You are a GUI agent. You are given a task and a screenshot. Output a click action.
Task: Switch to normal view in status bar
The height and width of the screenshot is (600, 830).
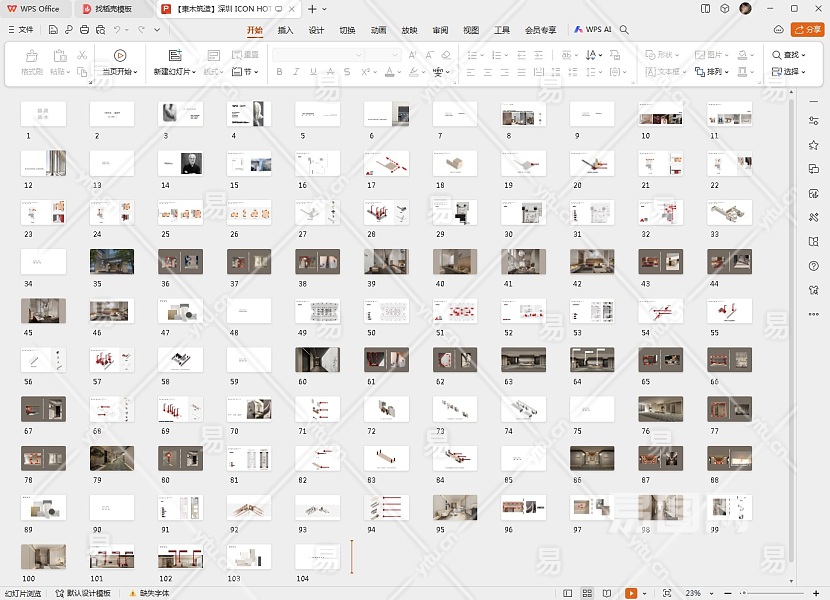[568, 593]
